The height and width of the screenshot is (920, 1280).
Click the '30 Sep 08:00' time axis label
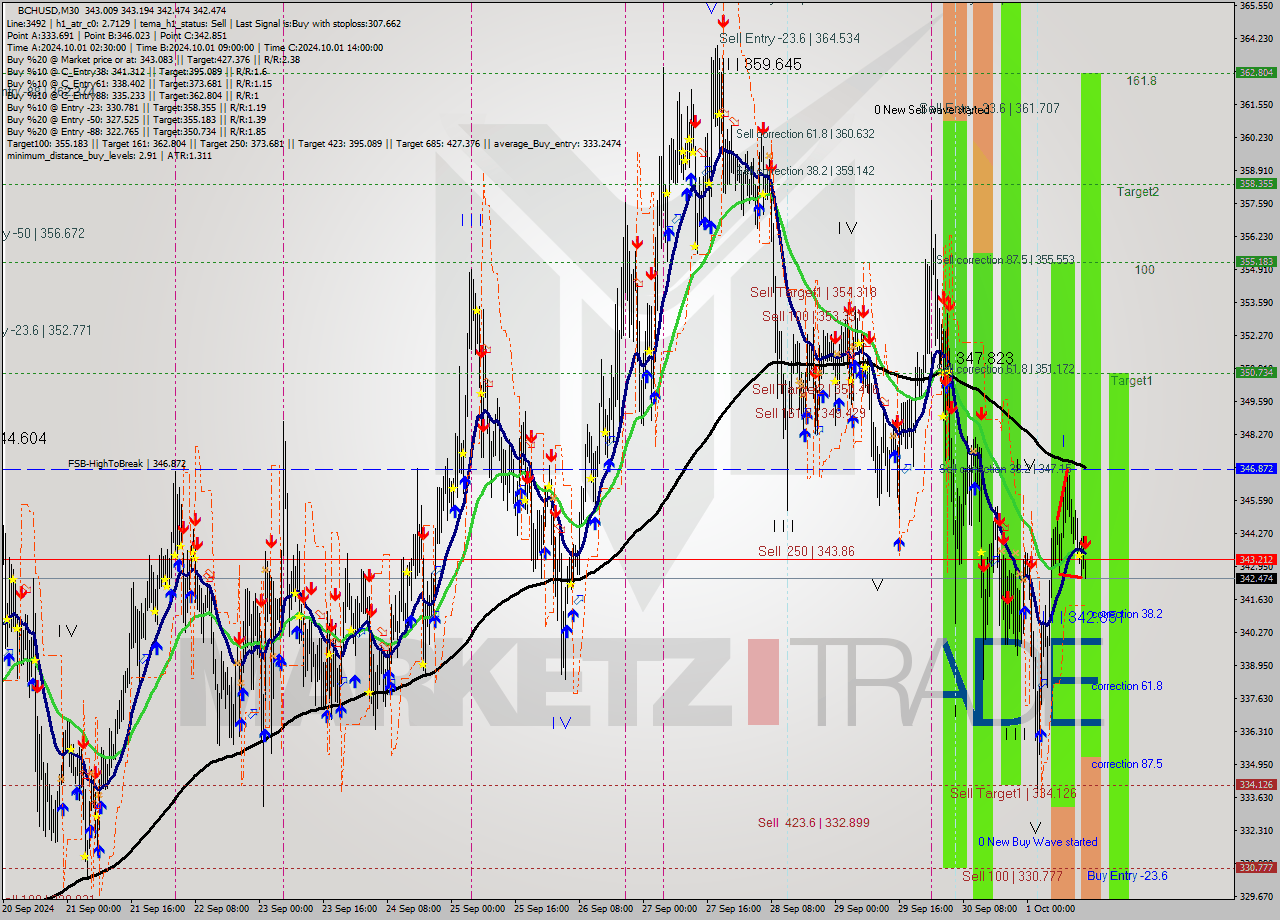pyautogui.click(x=989, y=909)
